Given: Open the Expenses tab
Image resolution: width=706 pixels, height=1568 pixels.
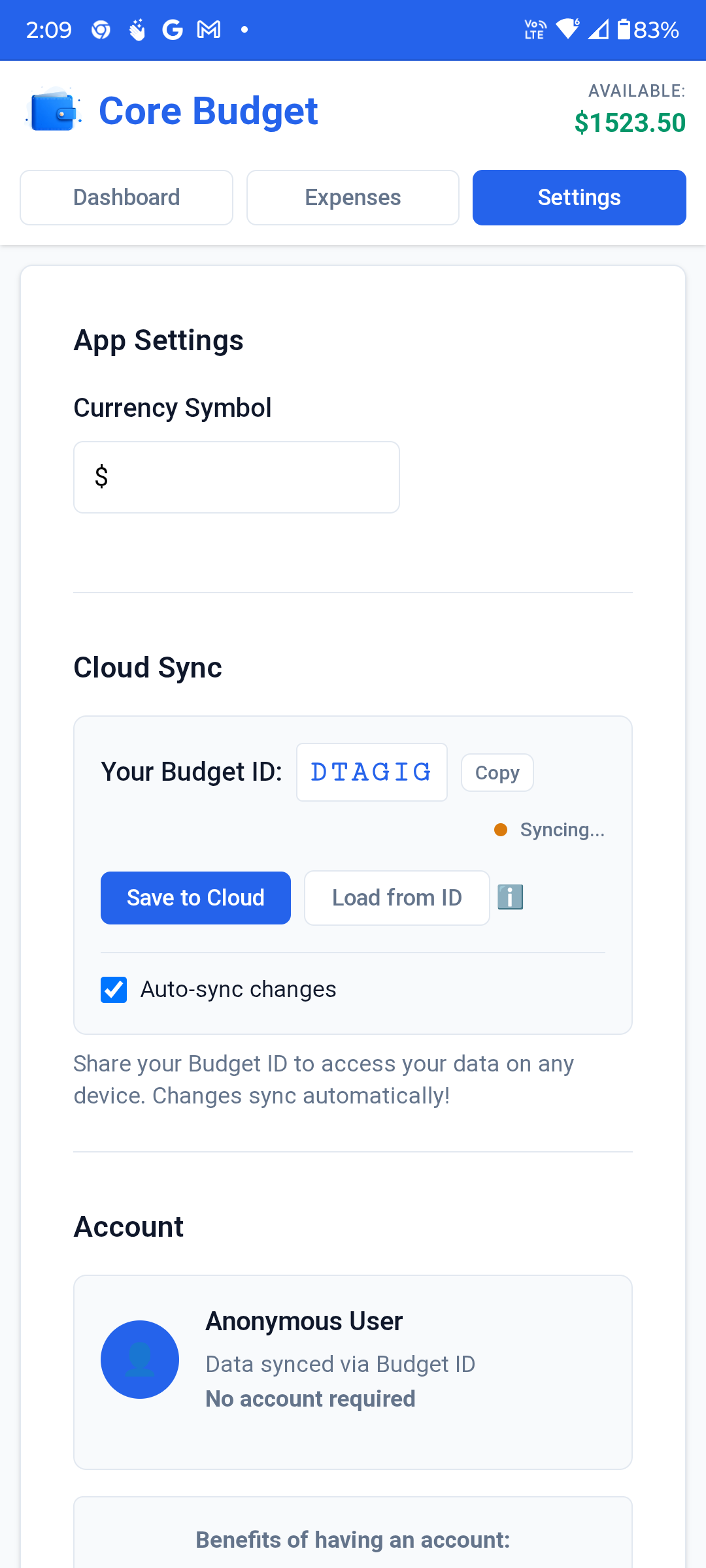Looking at the screenshot, I should (x=353, y=197).
